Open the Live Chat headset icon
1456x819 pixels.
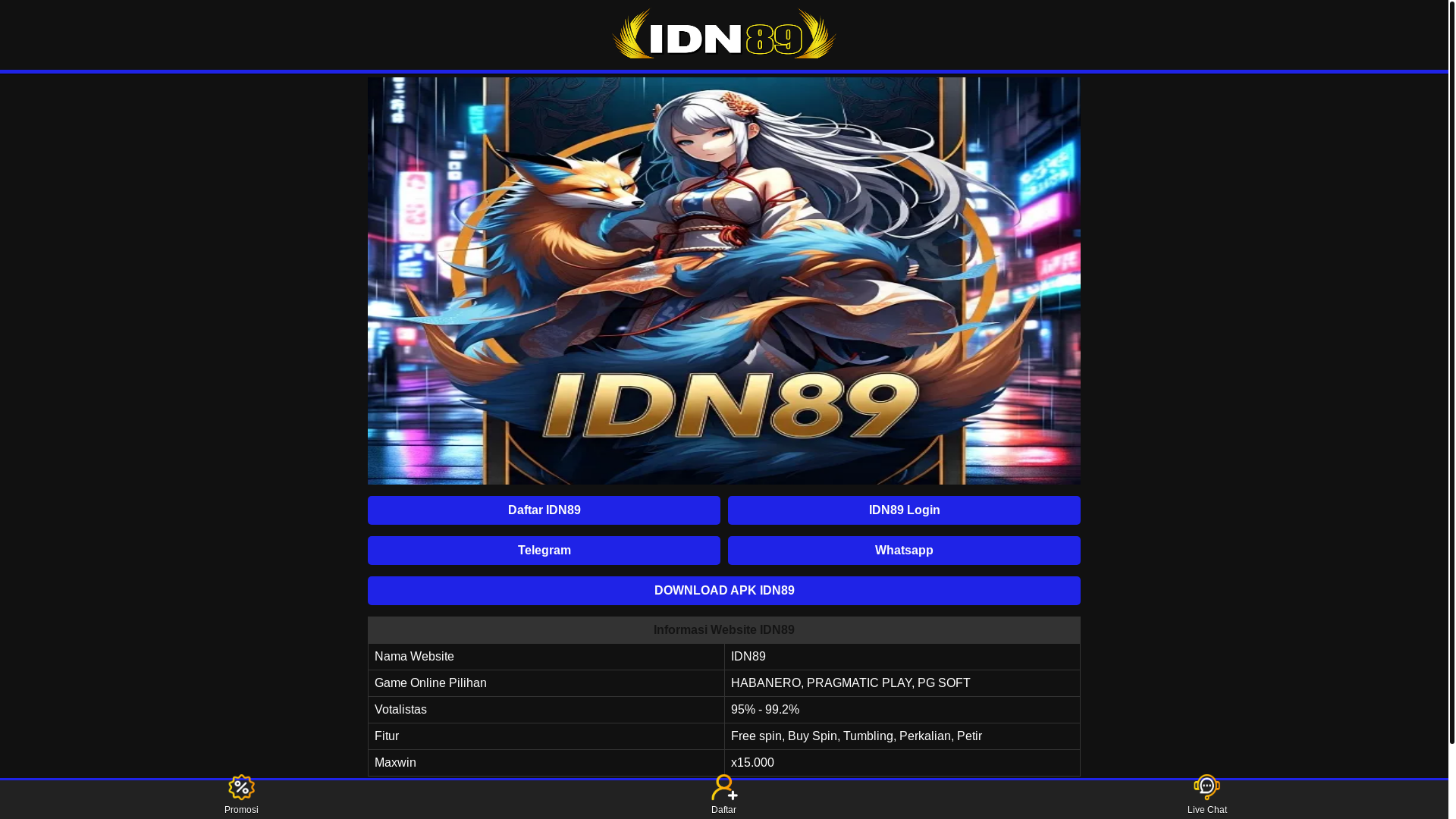coord(1207,787)
